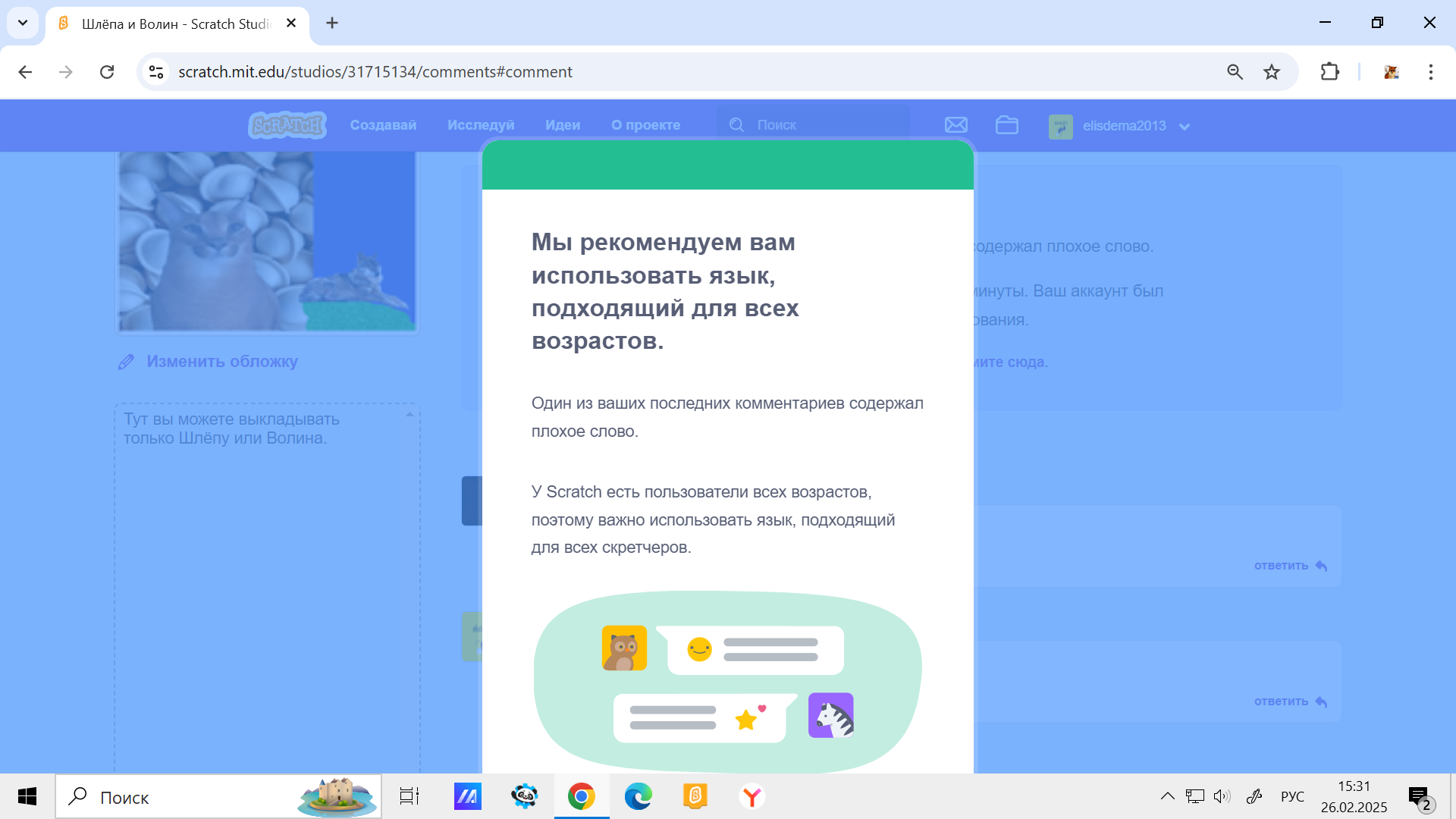Open the My Stuff folder icon
This screenshot has height=819, width=1456.
1006,125
